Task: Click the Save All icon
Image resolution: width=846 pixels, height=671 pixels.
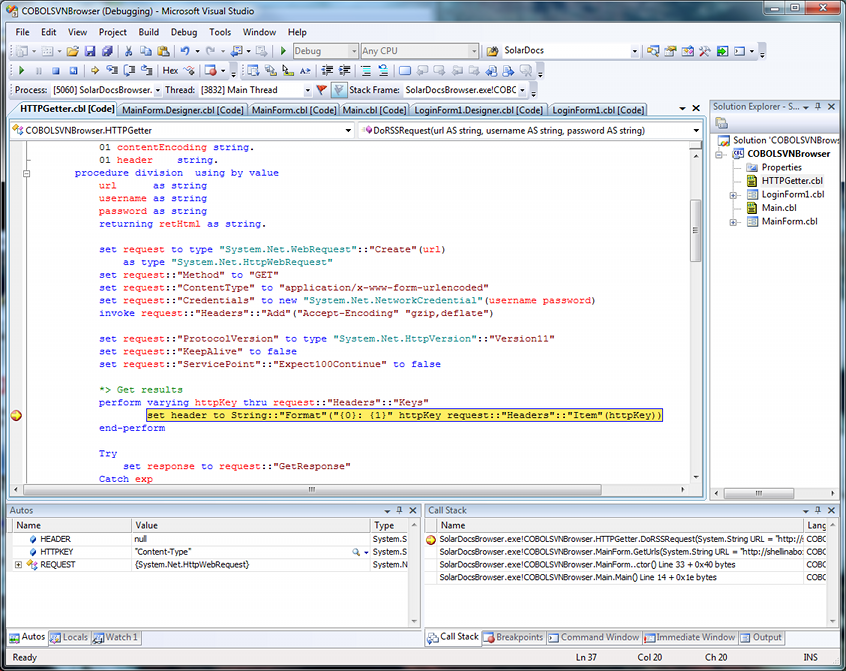Action: (107, 51)
